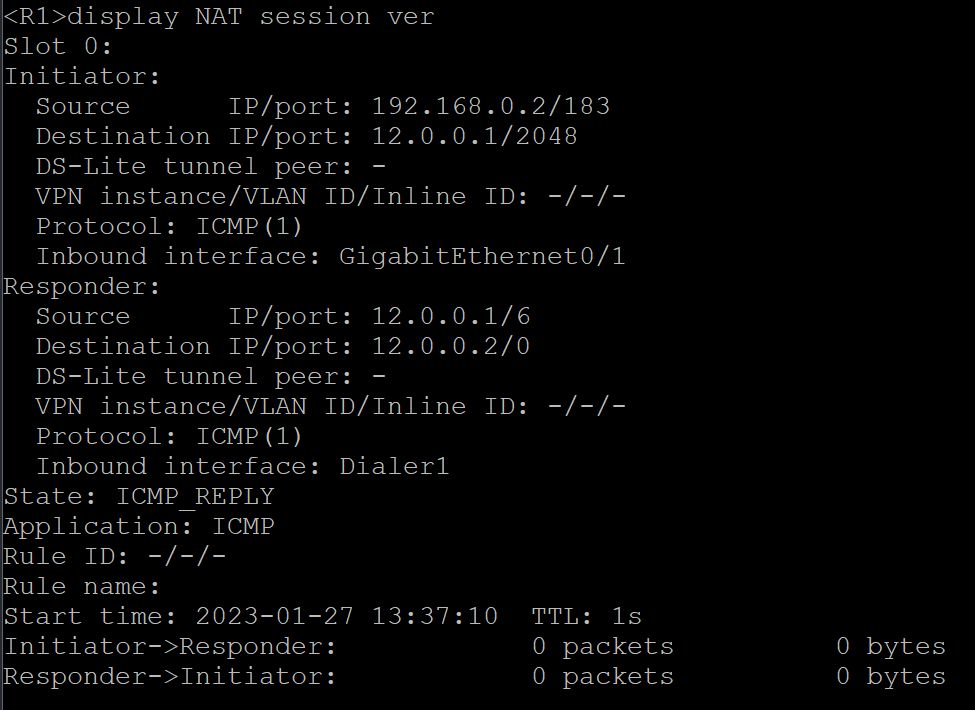Viewport: 975px width, 710px height.
Task: Click the 'Slot 0:' line
Action: [58, 47]
